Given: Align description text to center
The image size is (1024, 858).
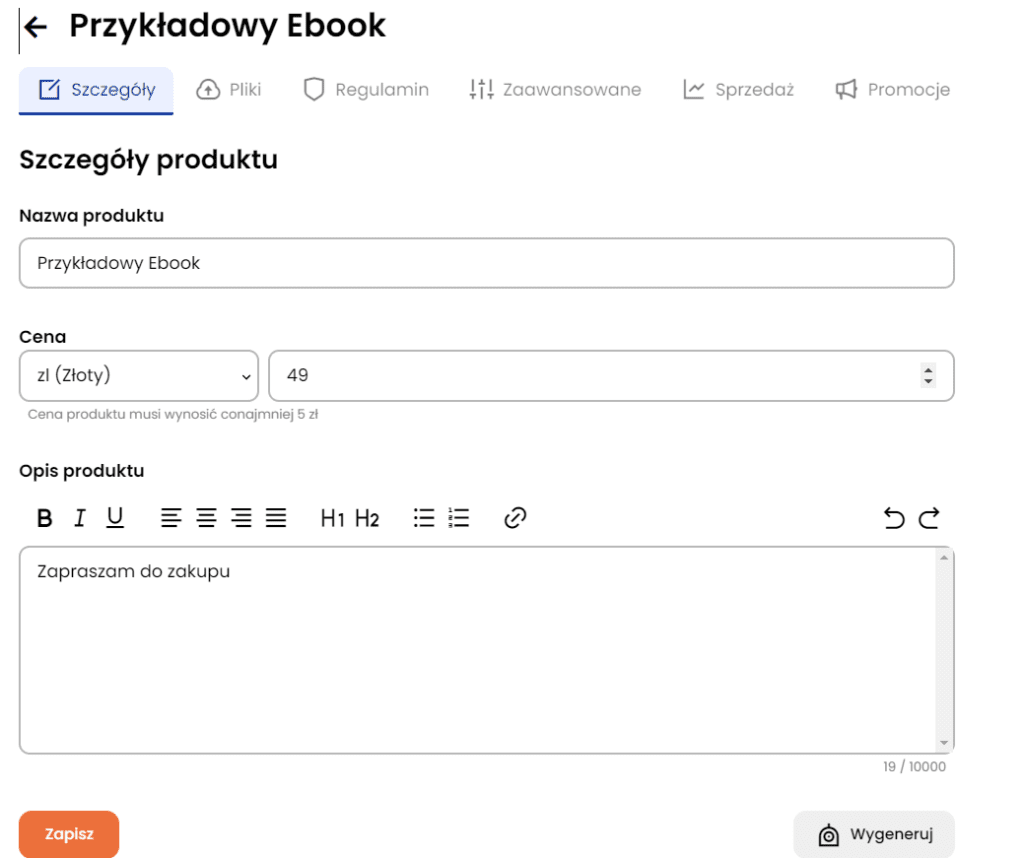Looking at the screenshot, I should tap(206, 518).
